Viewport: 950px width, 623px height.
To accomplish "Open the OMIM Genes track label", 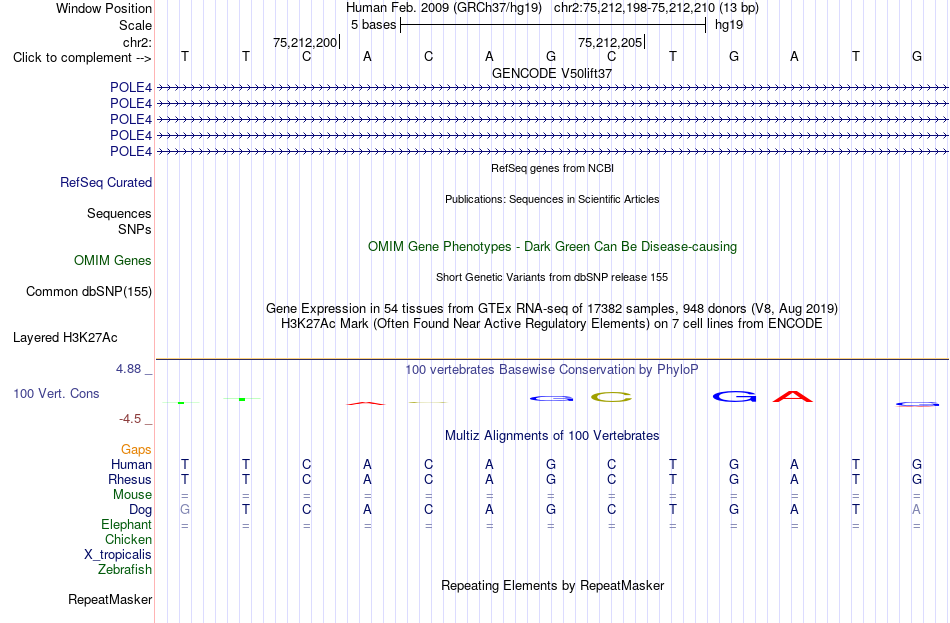I will click(113, 261).
